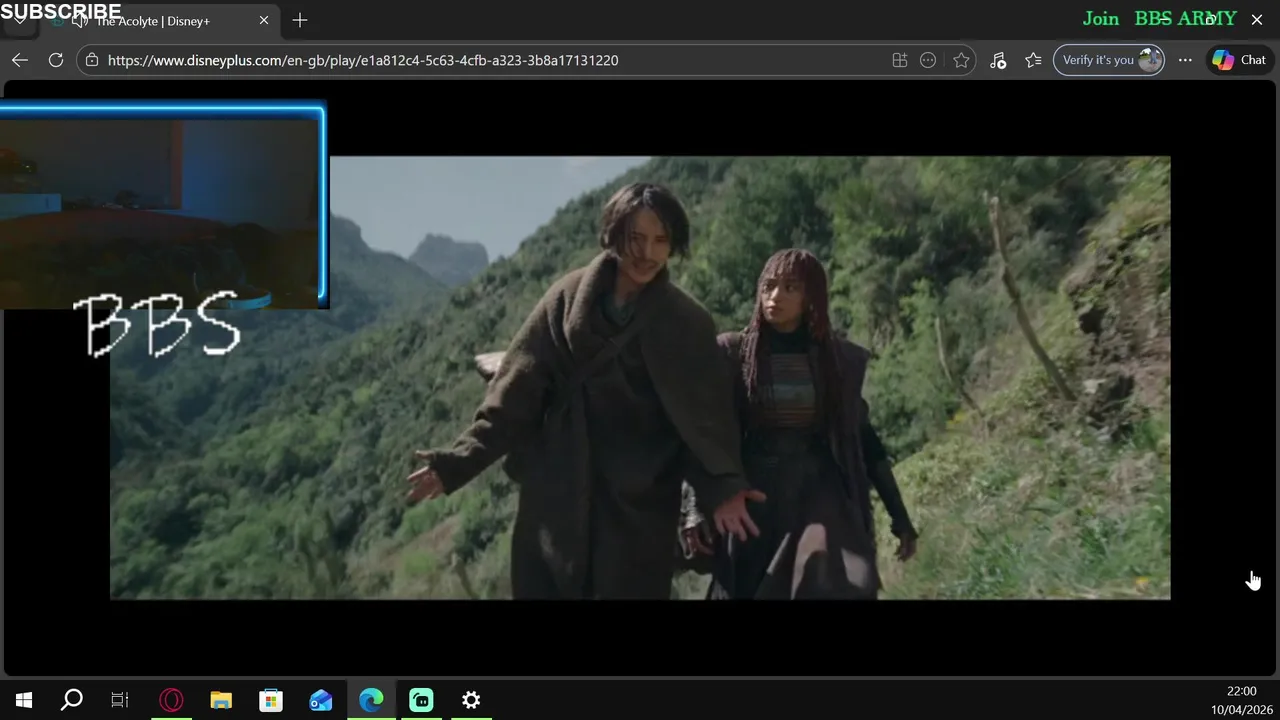View site information lock icon
Image resolution: width=1280 pixels, height=720 pixels.
[92, 60]
